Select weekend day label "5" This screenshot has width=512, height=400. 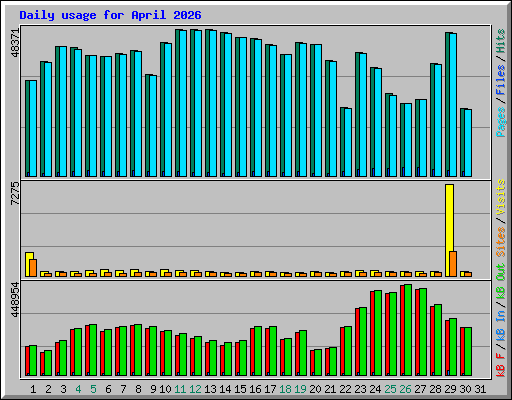[x=93, y=389]
